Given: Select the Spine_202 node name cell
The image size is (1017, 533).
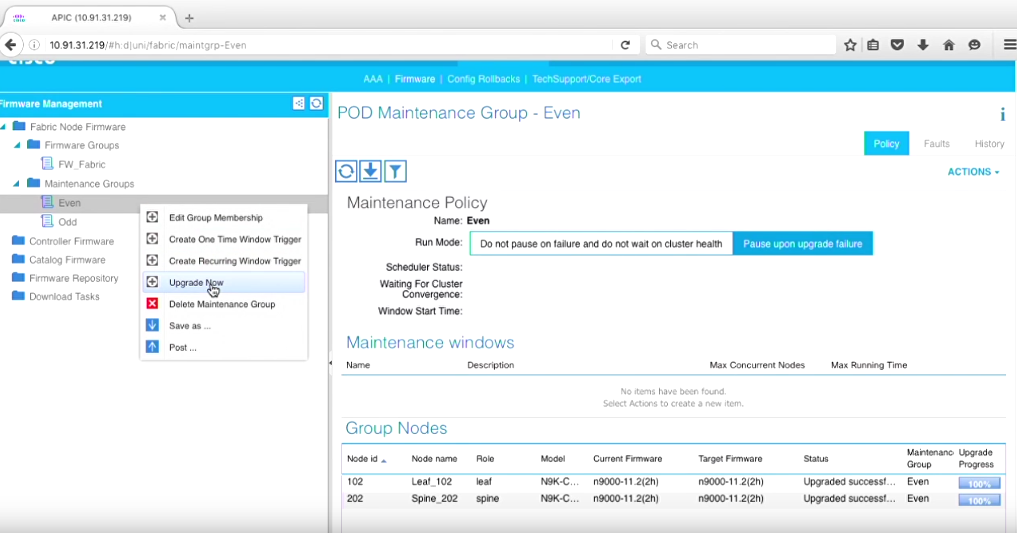Looking at the screenshot, I should point(435,499).
